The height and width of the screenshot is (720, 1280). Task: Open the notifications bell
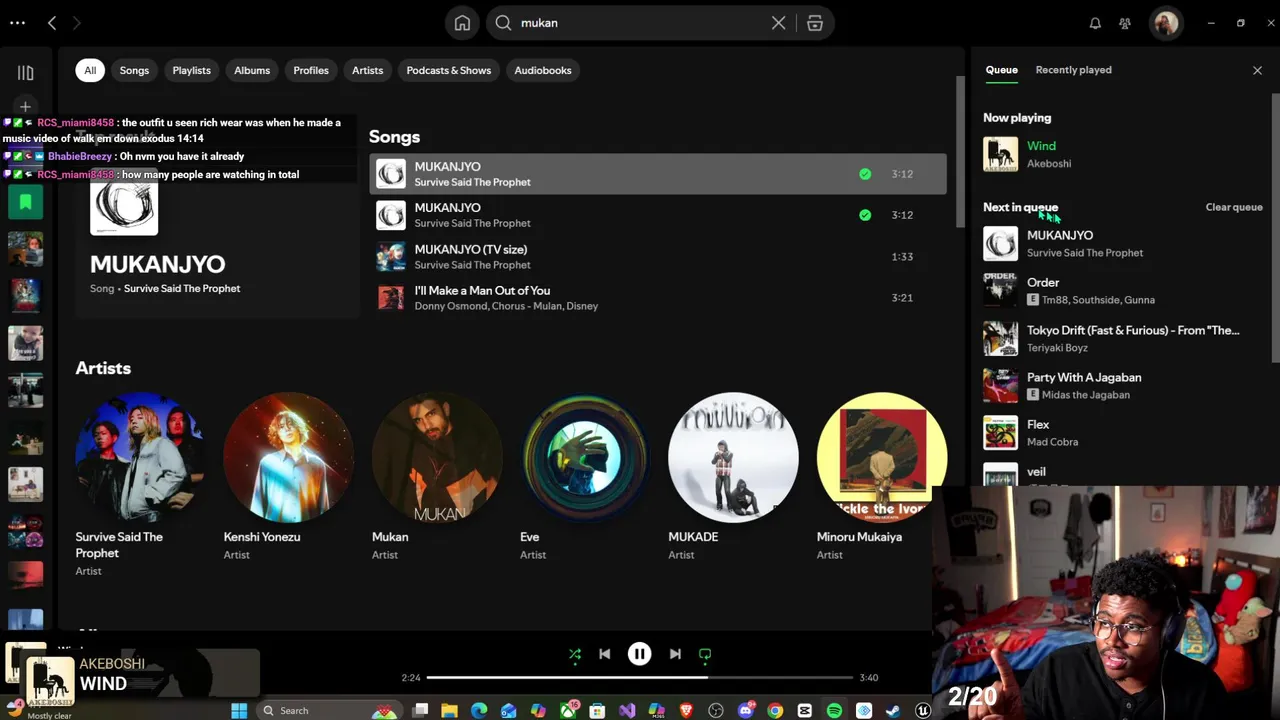1095,23
